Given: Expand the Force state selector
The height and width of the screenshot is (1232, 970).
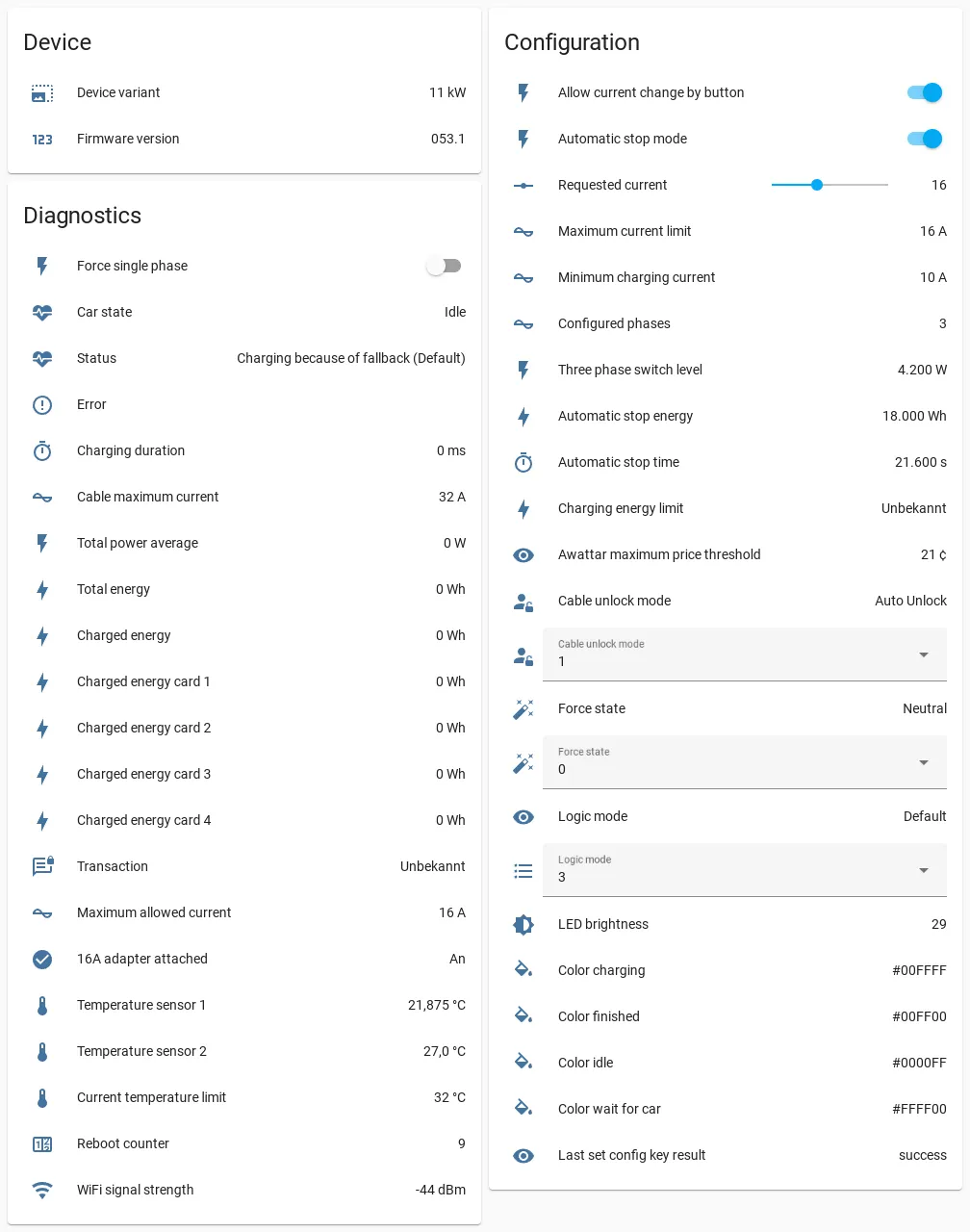Looking at the screenshot, I should 745,762.
